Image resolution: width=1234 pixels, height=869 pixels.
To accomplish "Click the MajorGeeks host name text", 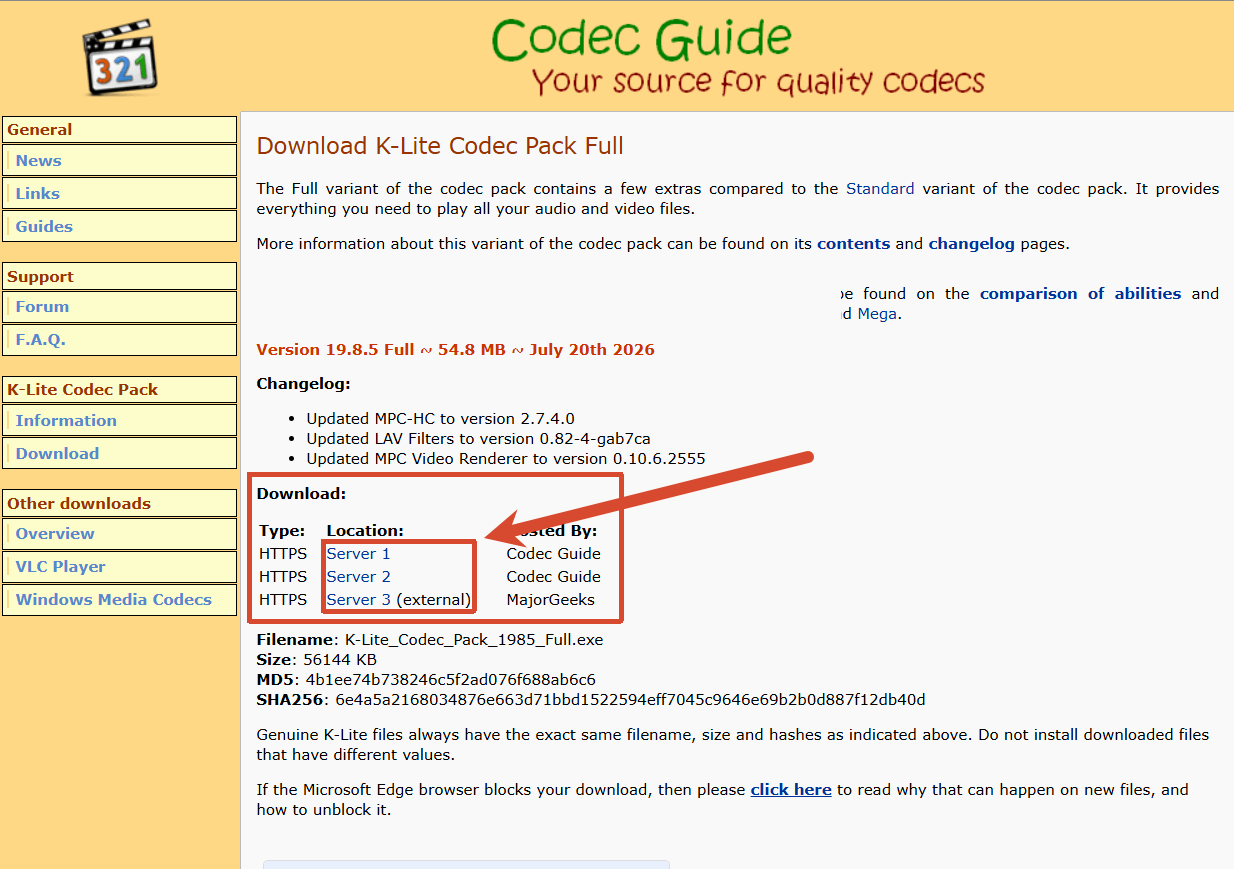I will [x=550, y=599].
